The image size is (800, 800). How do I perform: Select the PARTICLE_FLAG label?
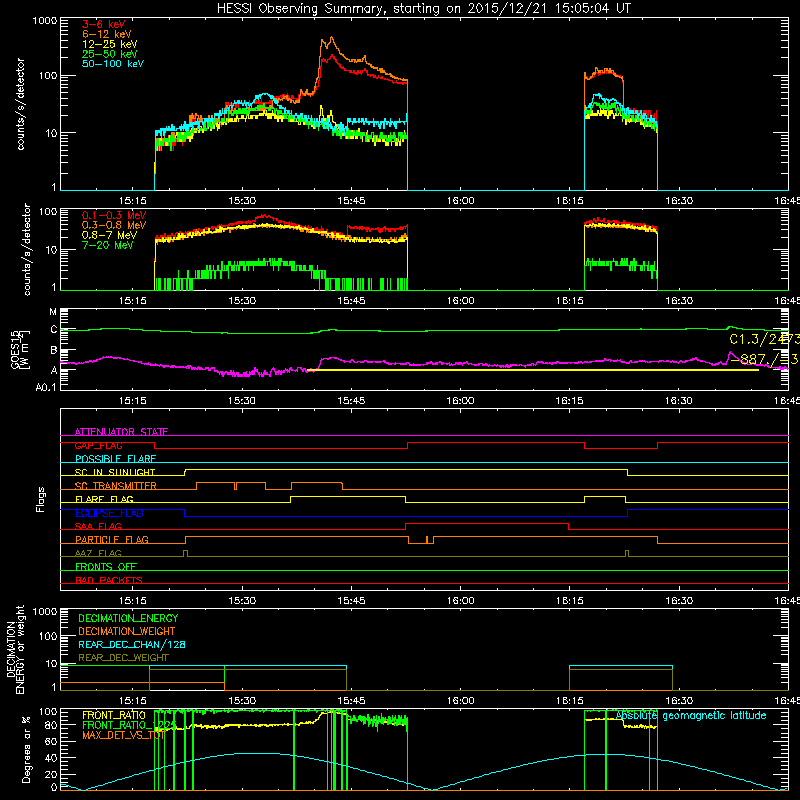(x=112, y=539)
